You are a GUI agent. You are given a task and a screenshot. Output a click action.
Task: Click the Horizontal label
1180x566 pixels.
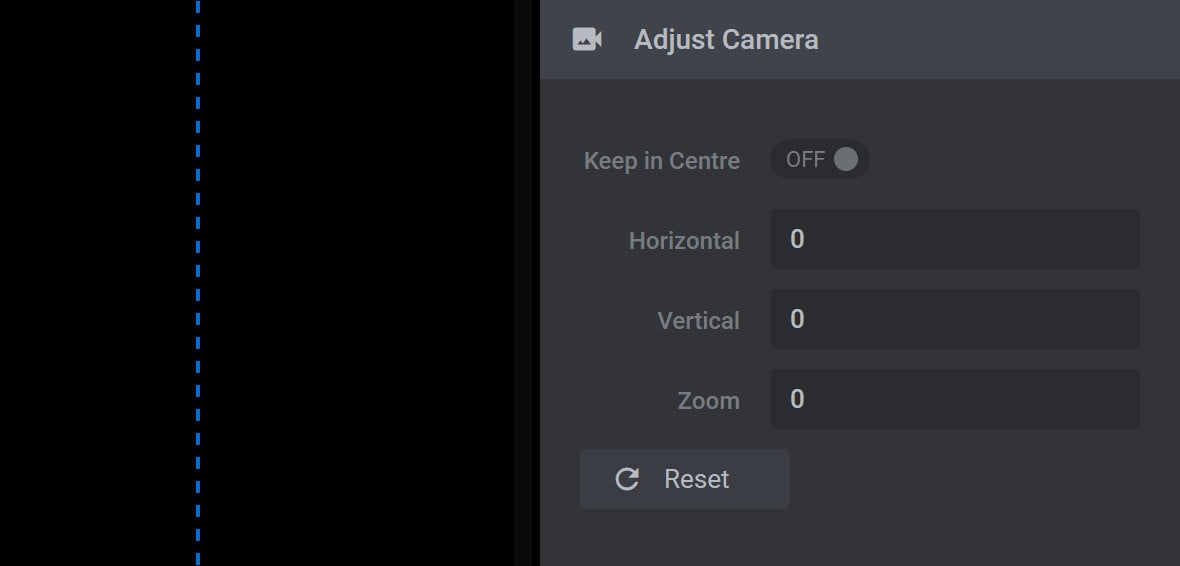coord(684,241)
